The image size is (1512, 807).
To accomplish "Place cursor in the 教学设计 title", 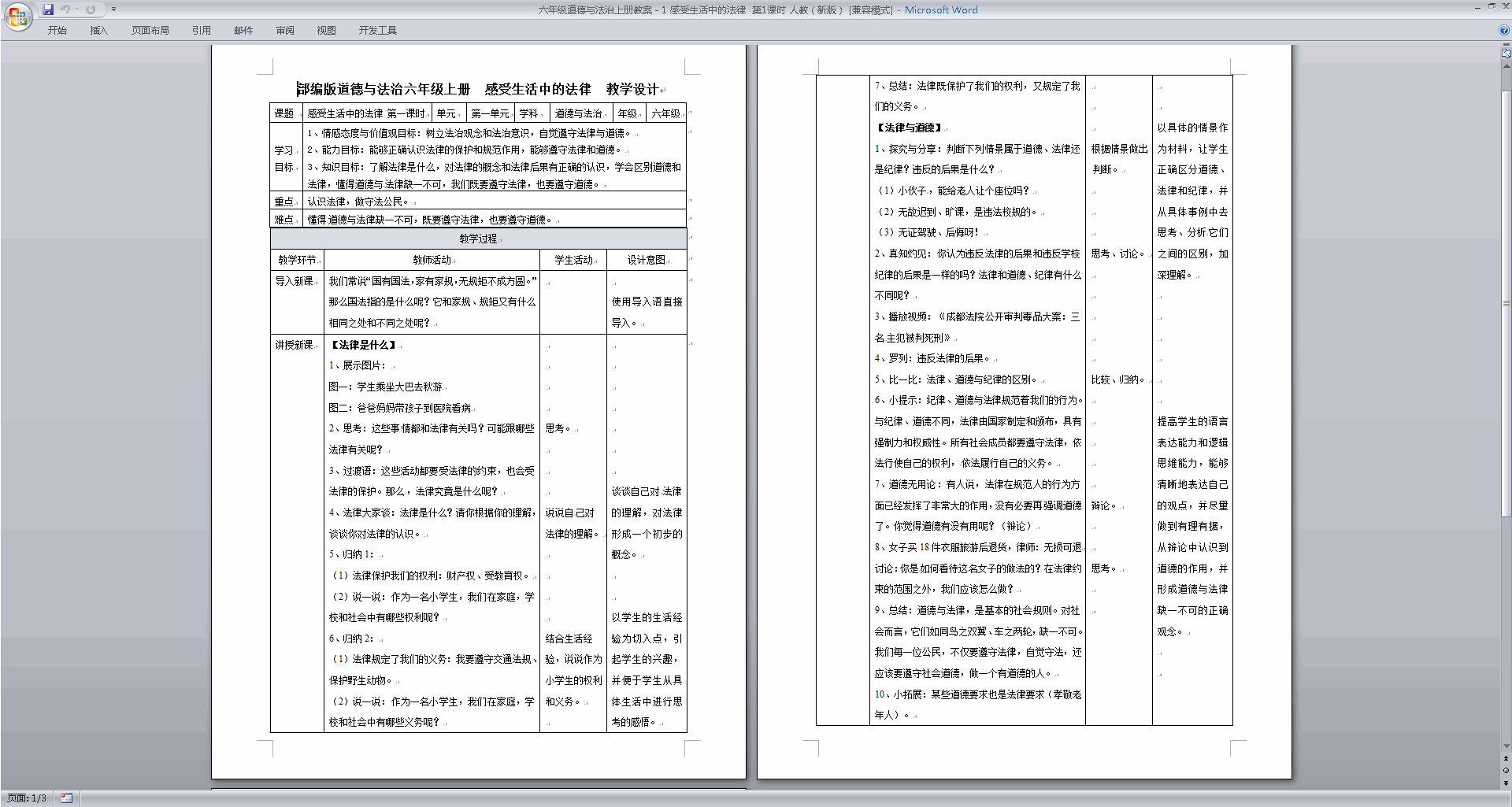I will (x=632, y=90).
